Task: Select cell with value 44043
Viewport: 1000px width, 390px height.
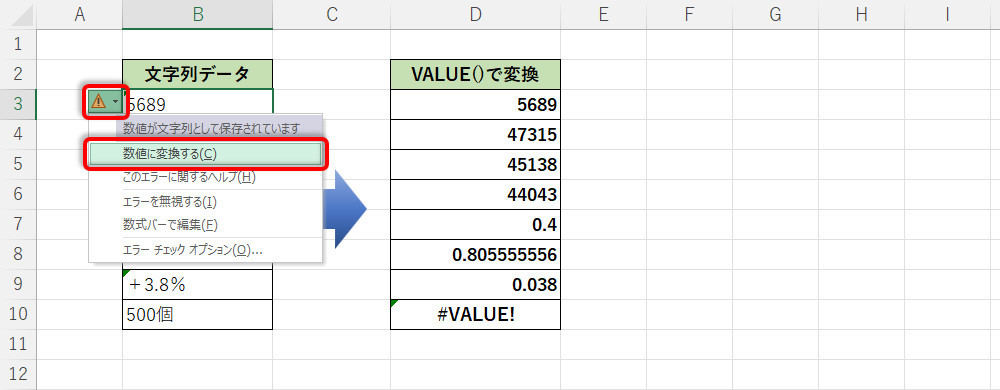Action: click(x=475, y=194)
